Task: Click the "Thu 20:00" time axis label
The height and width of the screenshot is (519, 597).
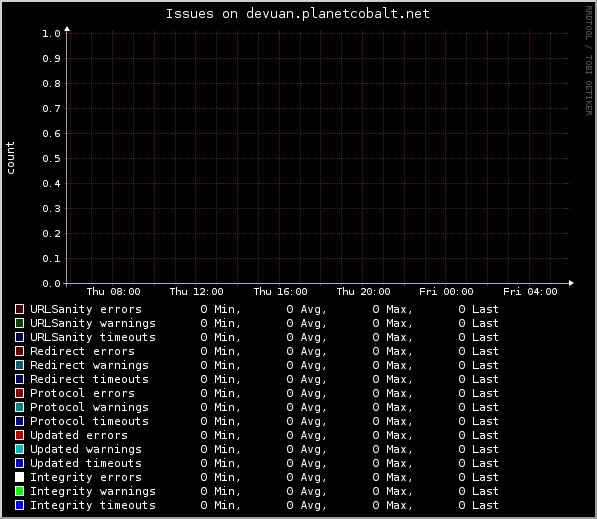Action: click(x=363, y=292)
